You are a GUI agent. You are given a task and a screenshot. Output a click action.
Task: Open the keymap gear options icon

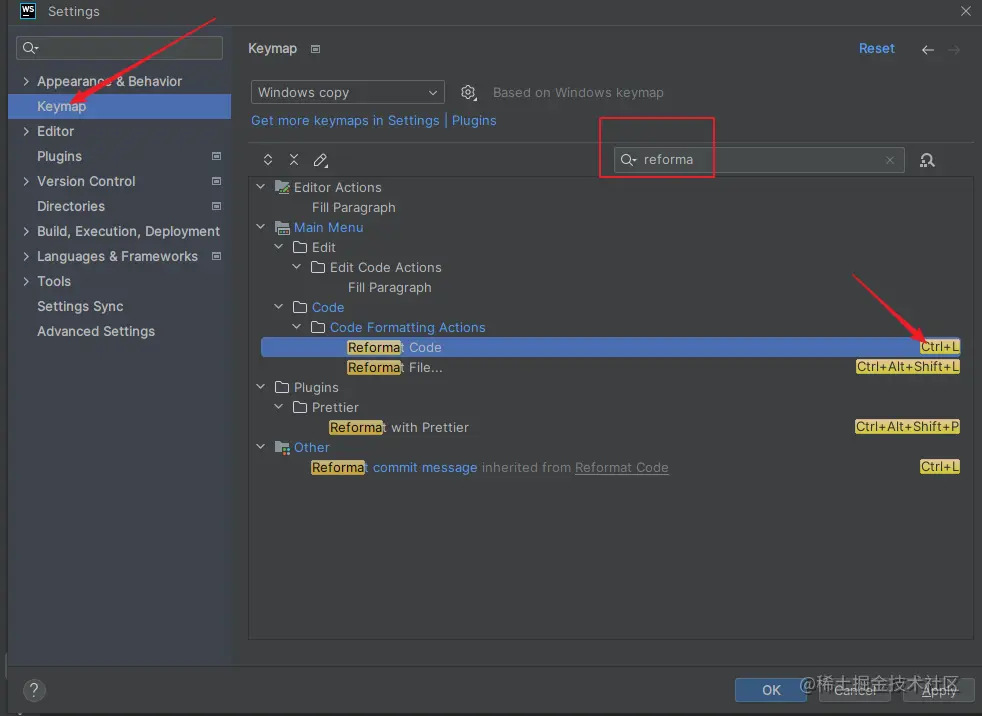468,93
